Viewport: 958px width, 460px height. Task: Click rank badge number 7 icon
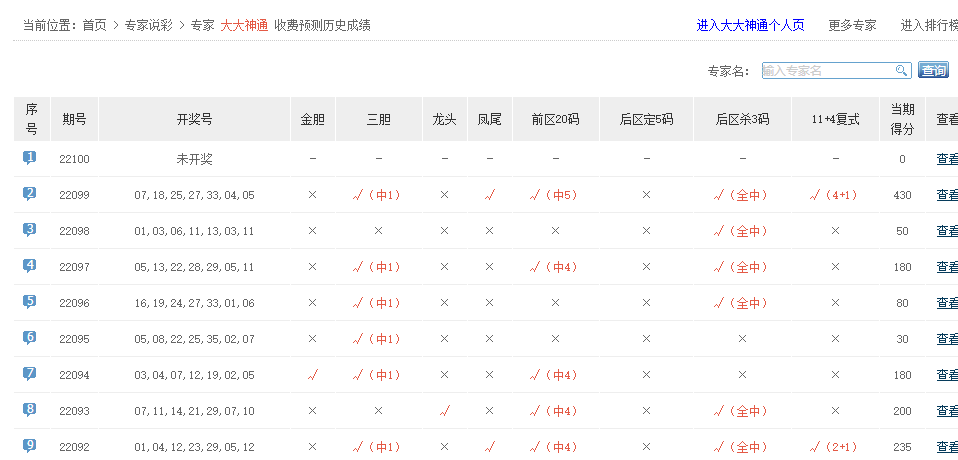coord(30,374)
